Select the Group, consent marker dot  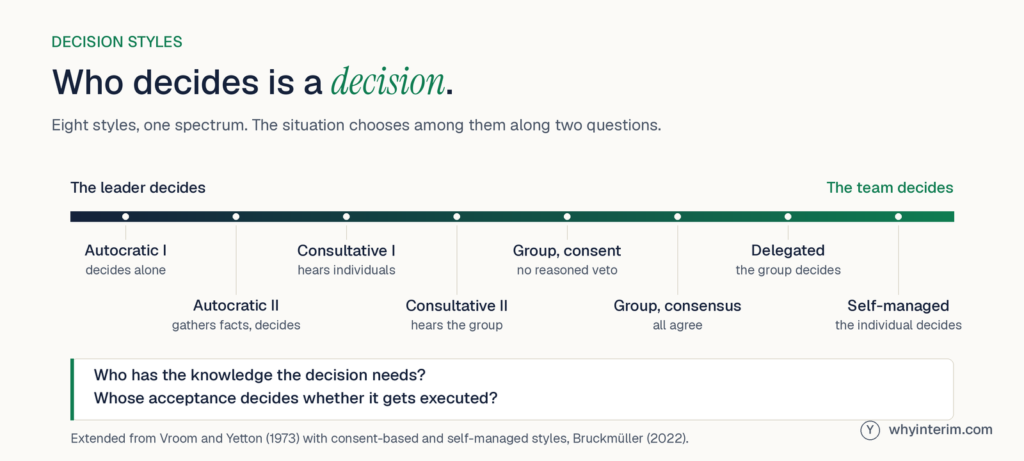[567, 216]
